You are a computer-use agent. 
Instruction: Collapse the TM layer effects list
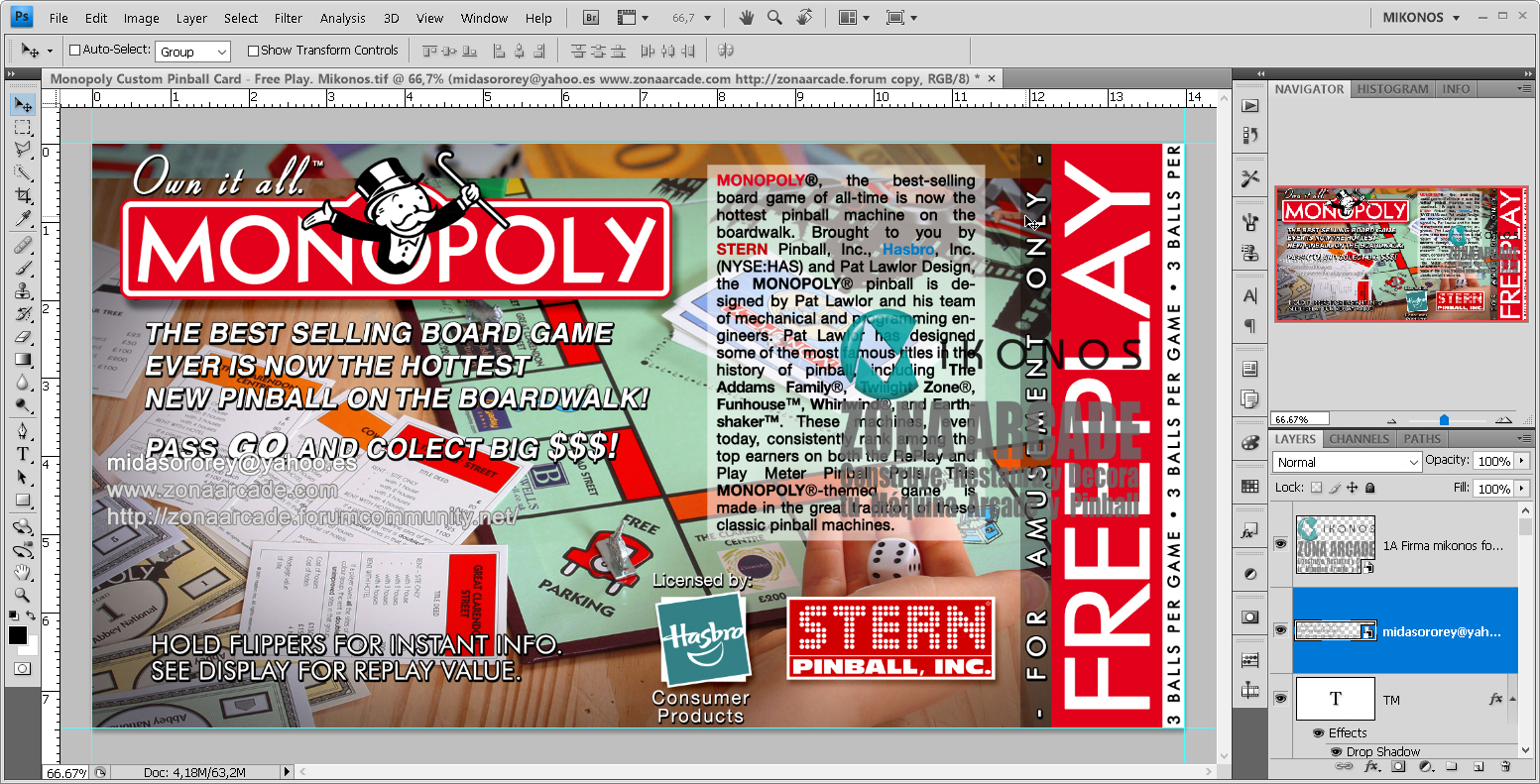coord(1511,699)
